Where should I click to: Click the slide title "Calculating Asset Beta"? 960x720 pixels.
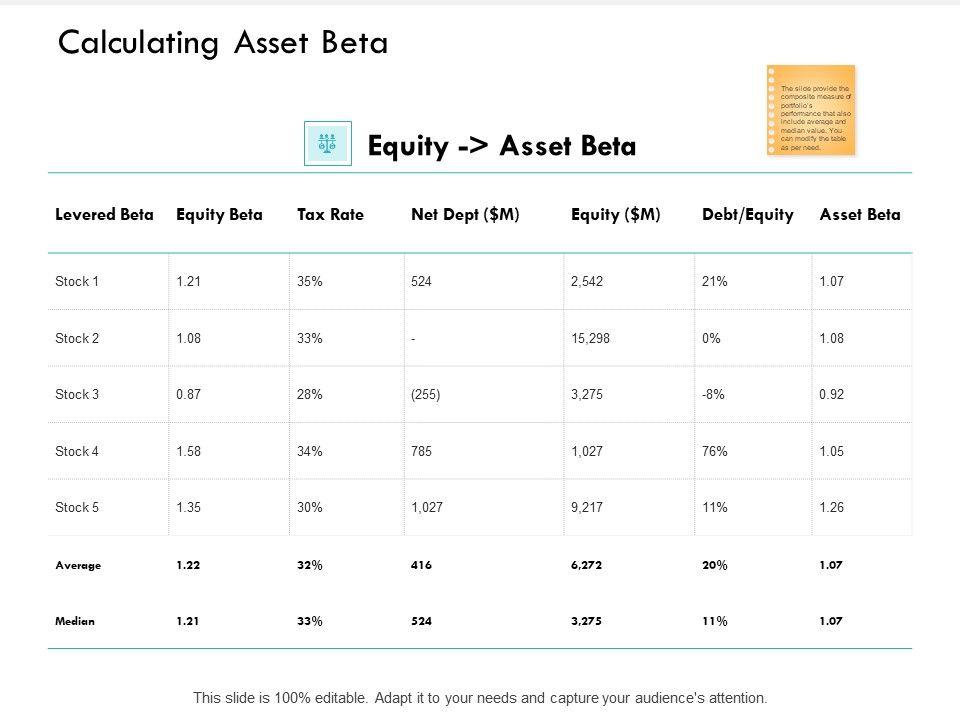[x=223, y=43]
